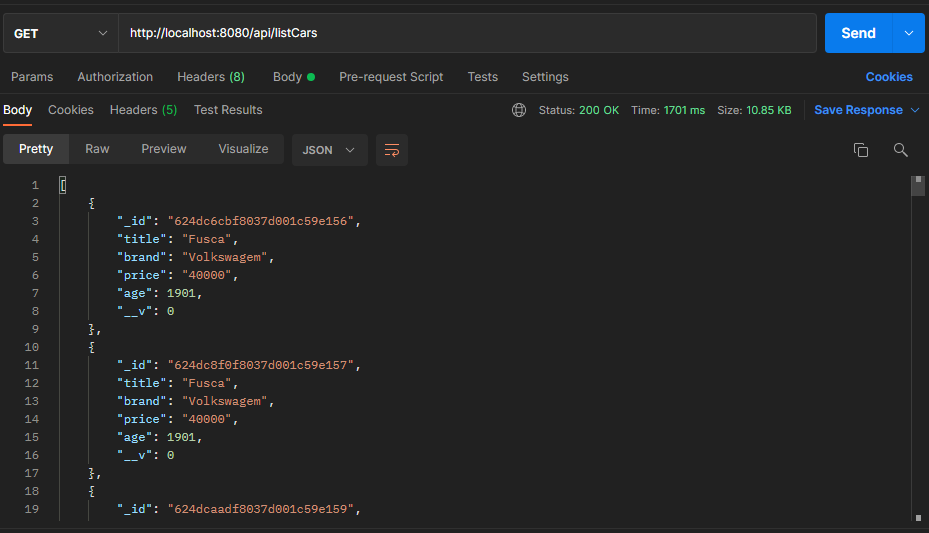Image resolution: width=929 pixels, height=533 pixels.
Task: Click "Fusca" title on line 4
Action: [x=207, y=239]
